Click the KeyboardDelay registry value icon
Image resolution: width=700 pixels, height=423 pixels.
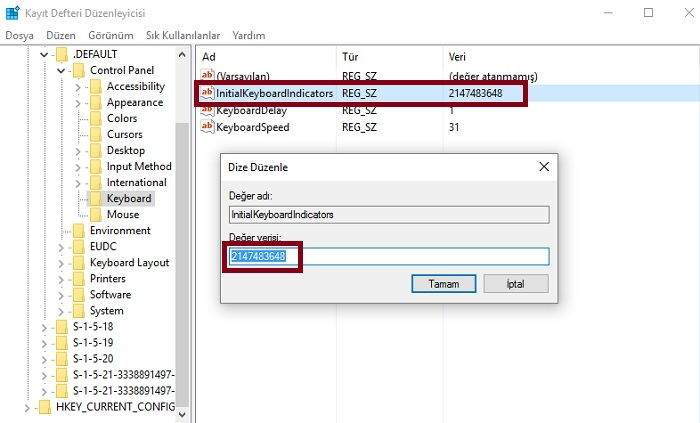[208, 110]
